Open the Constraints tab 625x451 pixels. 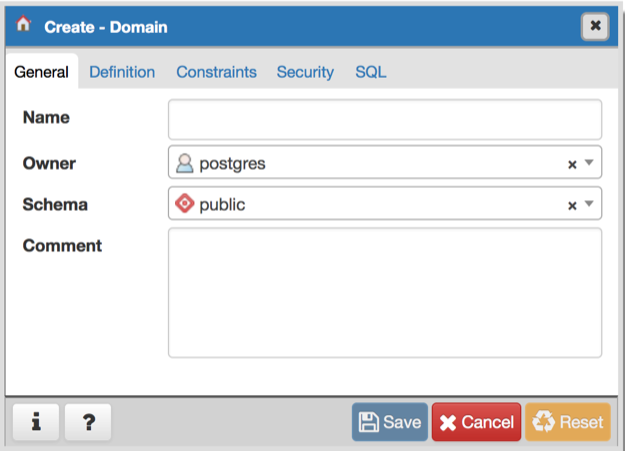216,72
